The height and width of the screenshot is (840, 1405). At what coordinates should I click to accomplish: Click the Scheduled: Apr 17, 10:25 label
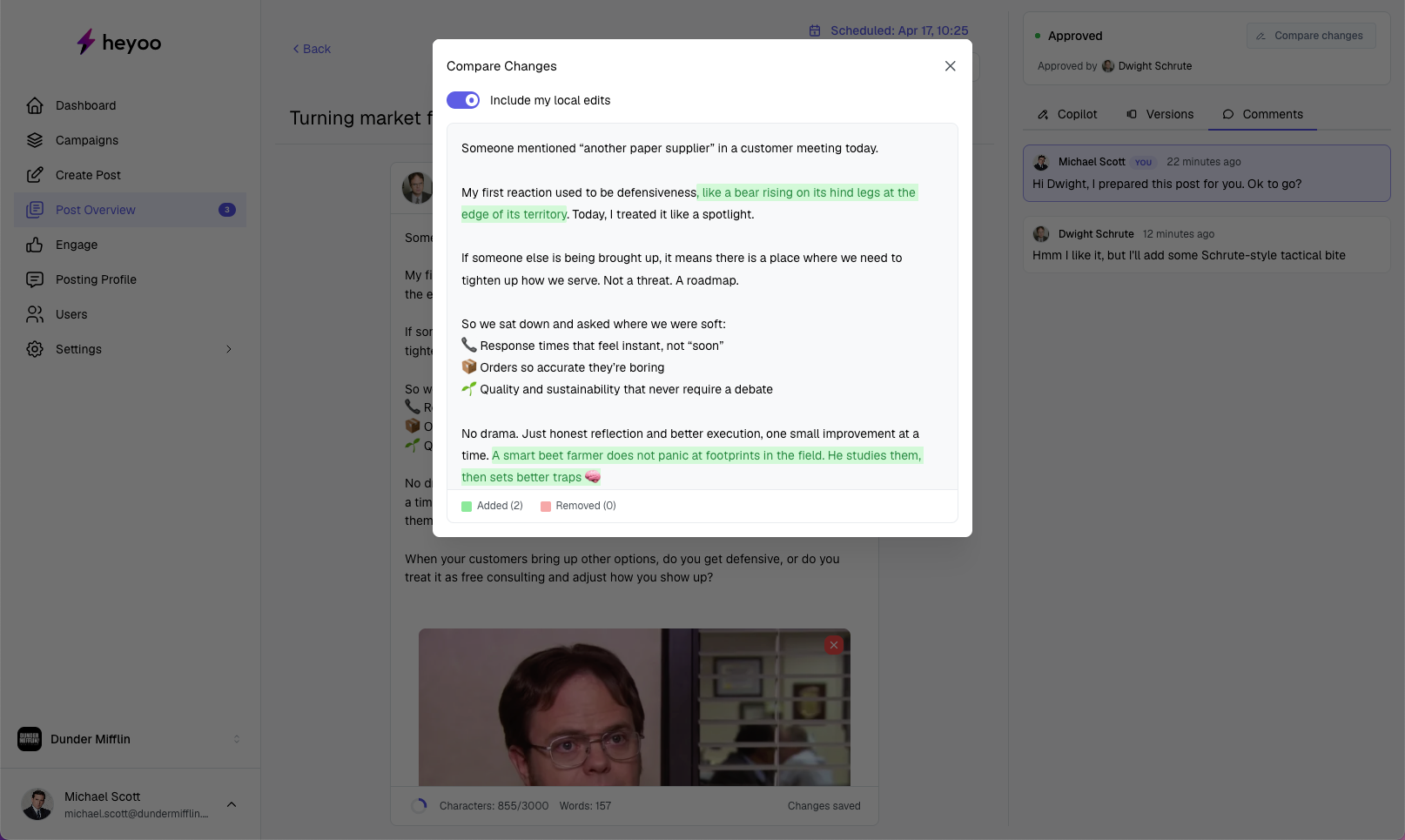899,30
